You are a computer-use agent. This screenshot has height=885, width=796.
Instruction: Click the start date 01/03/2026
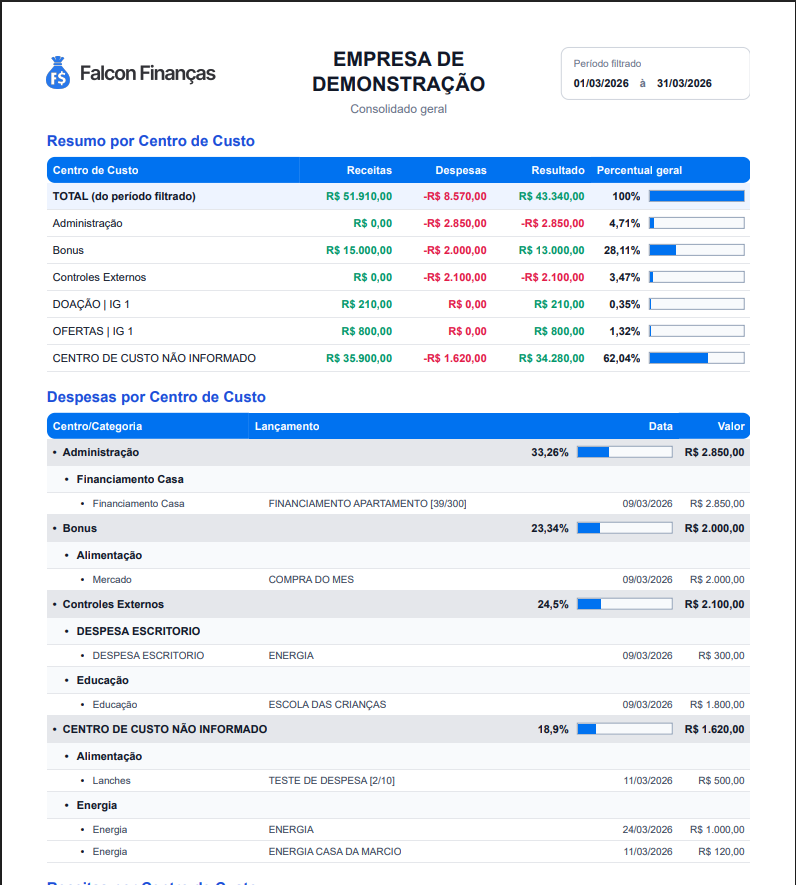click(x=601, y=84)
